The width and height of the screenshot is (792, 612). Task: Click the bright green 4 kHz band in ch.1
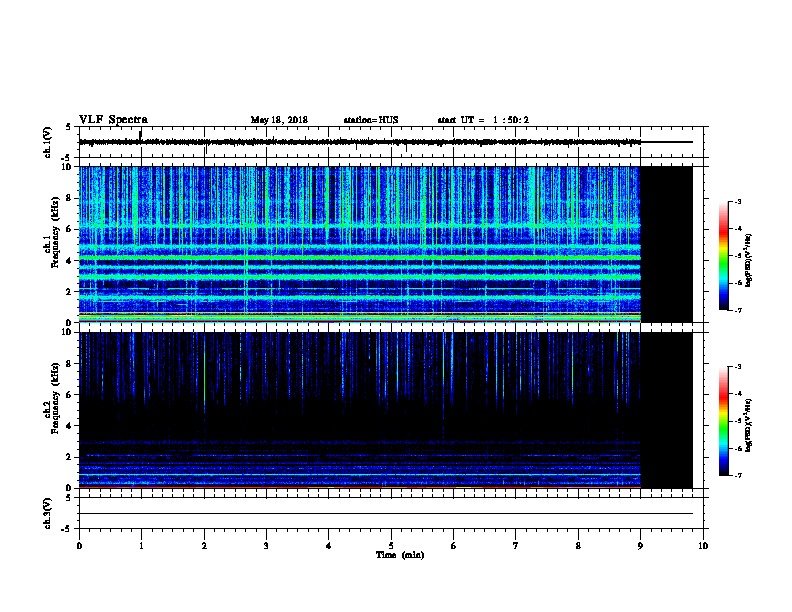pyautogui.click(x=360, y=258)
